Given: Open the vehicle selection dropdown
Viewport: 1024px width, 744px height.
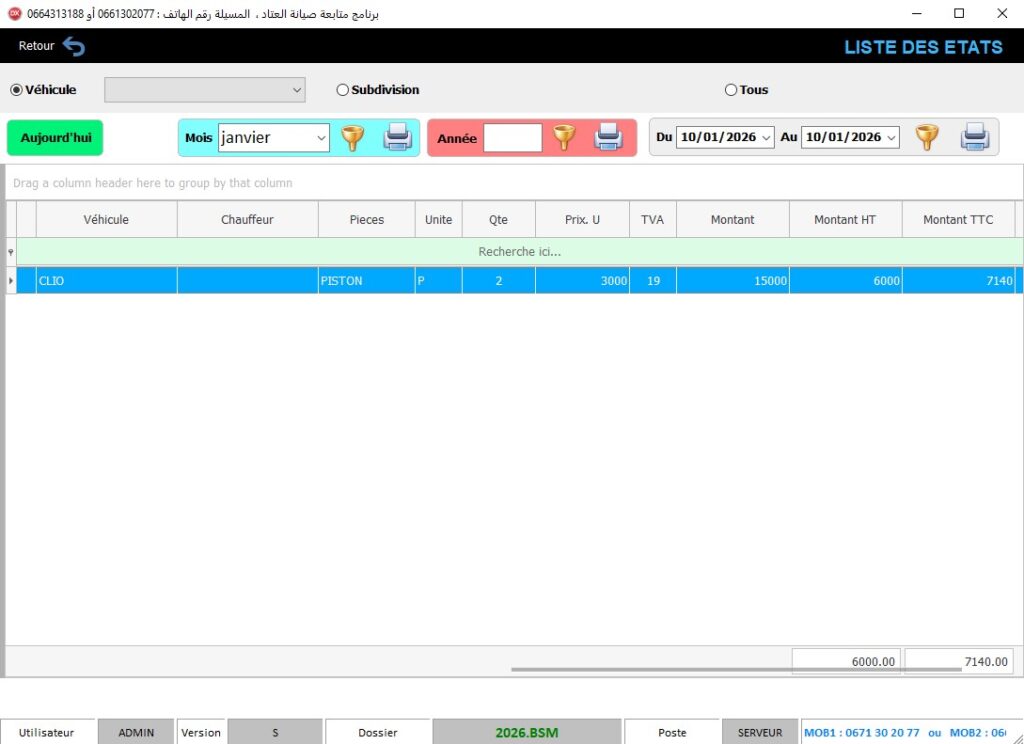Looking at the screenshot, I should [x=297, y=90].
